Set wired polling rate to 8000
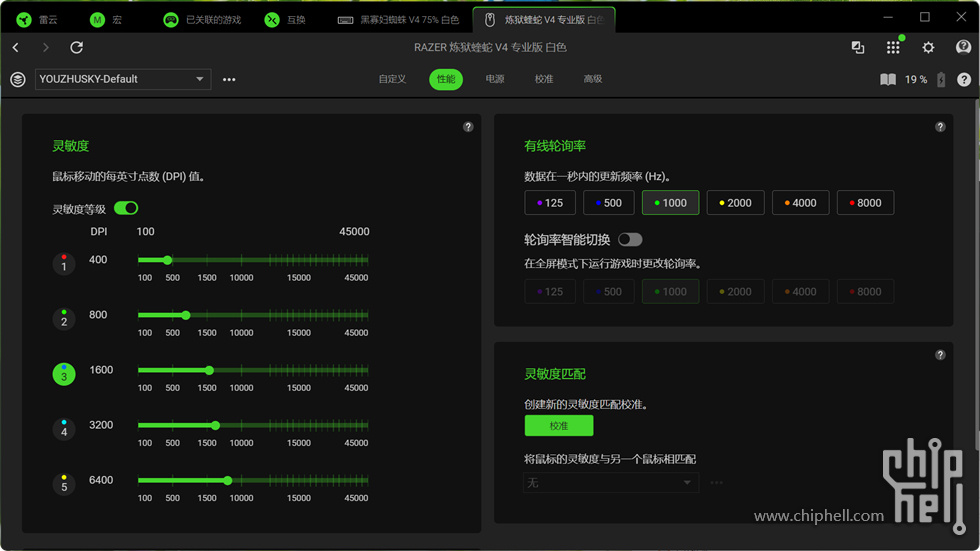 coord(865,202)
